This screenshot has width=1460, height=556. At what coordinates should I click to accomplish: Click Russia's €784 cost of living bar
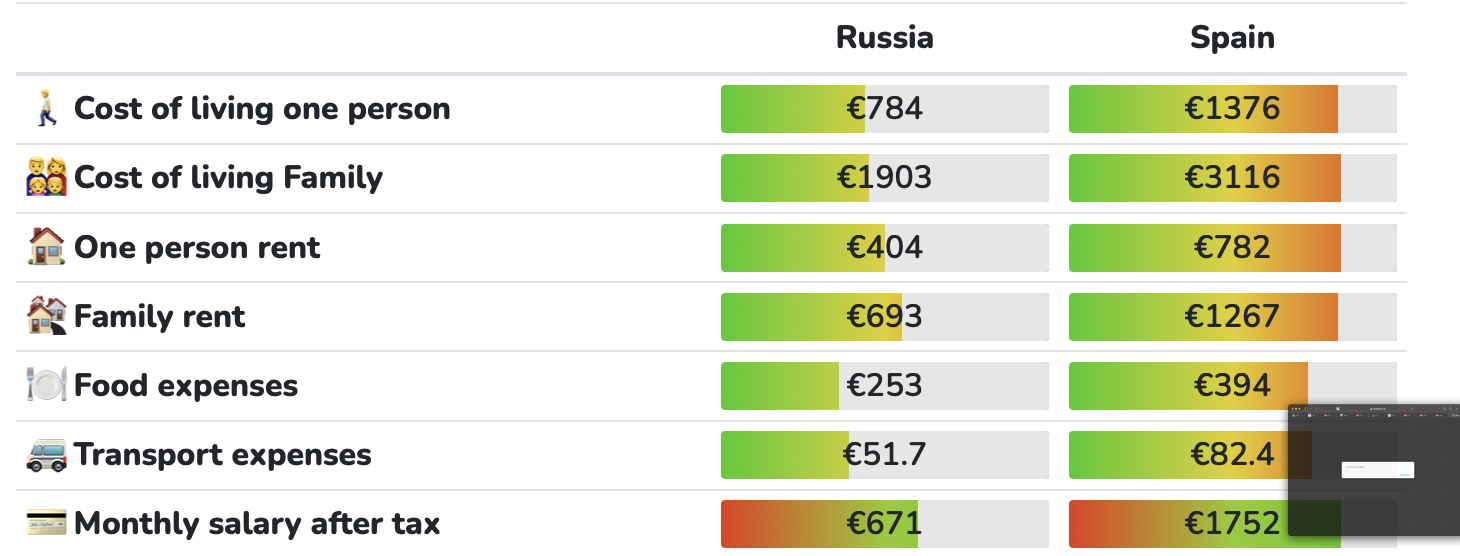pyautogui.click(x=884, y=109)
